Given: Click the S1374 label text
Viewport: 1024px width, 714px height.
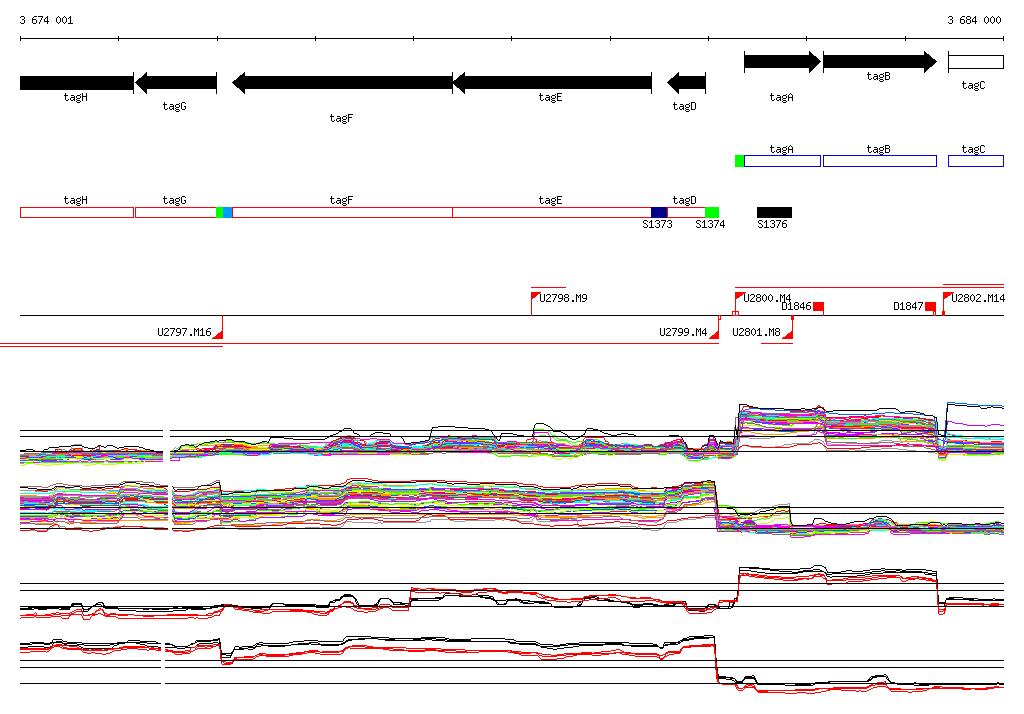Looking at the screenshot, I should click(710, 224).
